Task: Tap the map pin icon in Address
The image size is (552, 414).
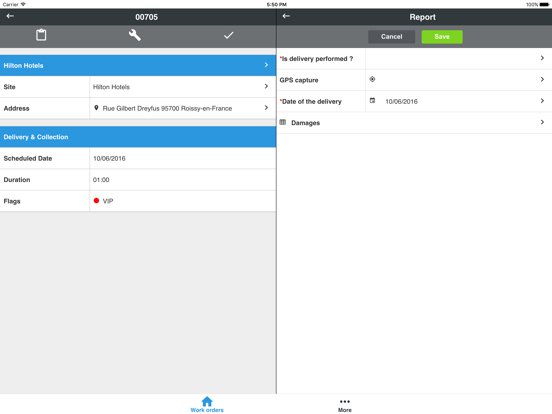Action: pos(96,108)
